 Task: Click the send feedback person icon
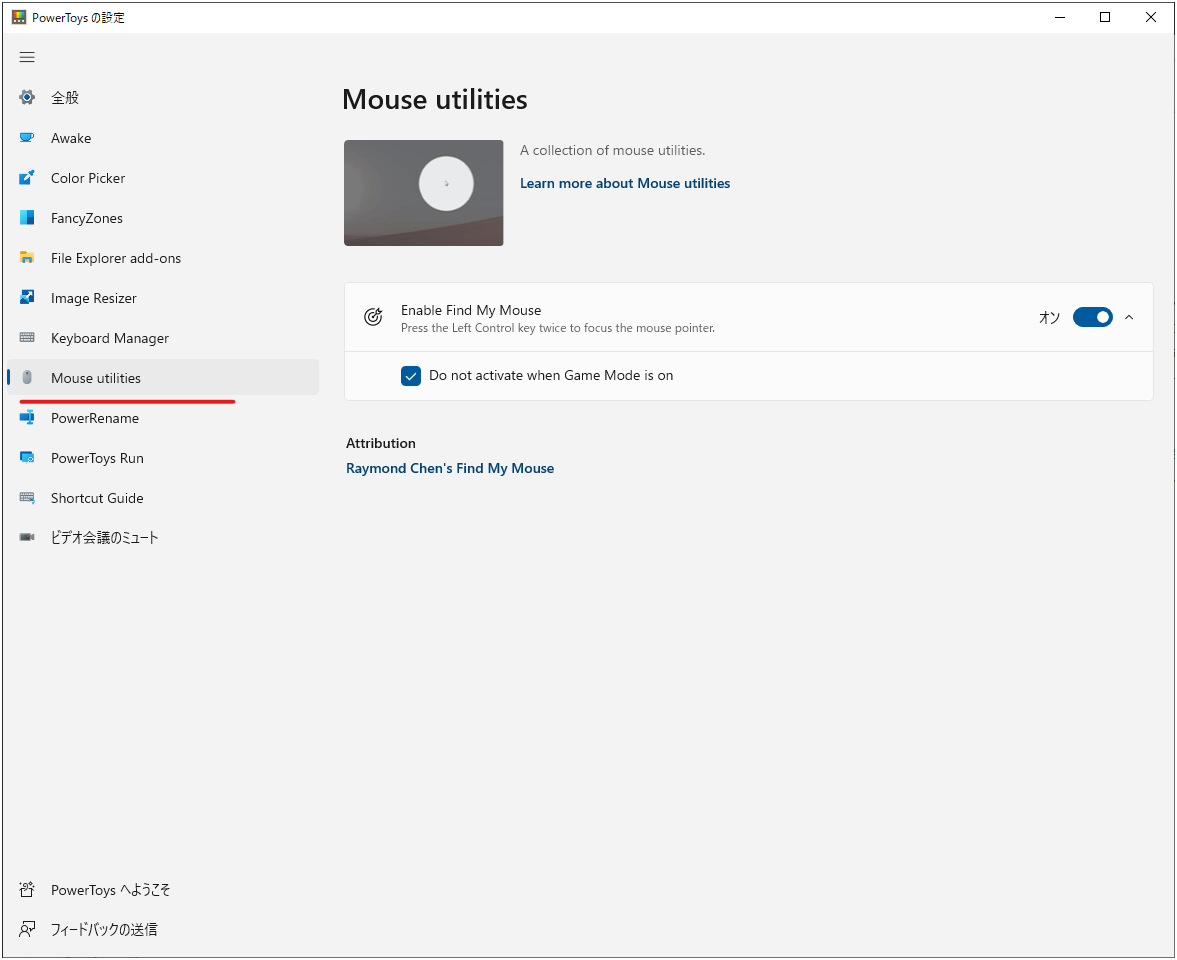pos(27,929)
